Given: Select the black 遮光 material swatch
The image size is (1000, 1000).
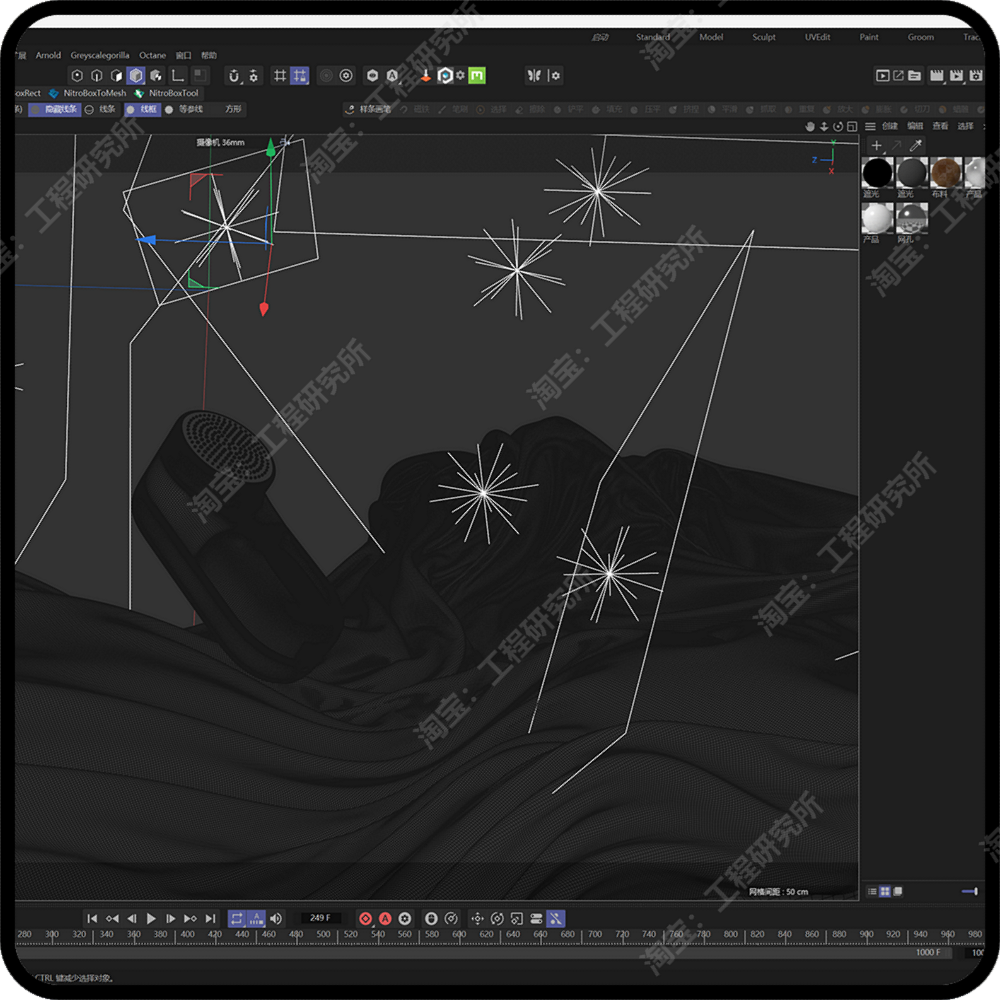Looking at the screenshot, I should pyautogui.click(x=878, y=173).
